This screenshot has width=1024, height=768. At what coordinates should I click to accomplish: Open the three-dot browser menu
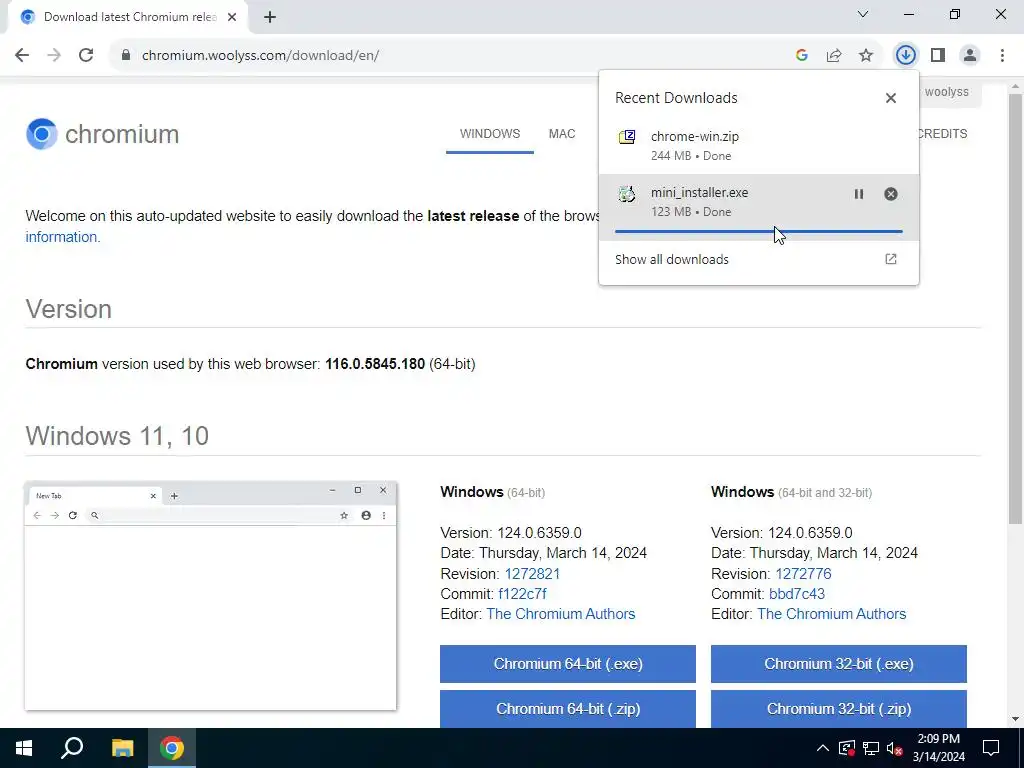pyautogui.click(x=1002, y=56)
